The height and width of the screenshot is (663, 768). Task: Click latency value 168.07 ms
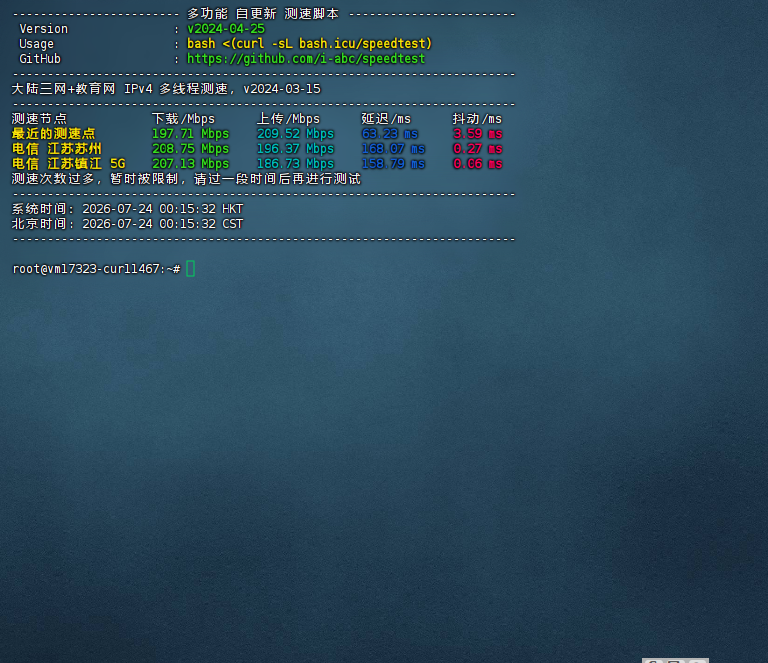(393, 148)
